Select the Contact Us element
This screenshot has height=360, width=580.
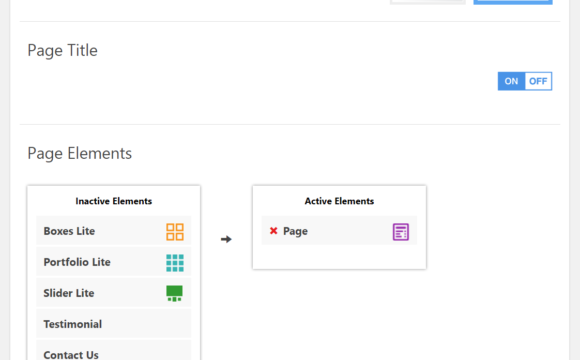click(114, 351)
